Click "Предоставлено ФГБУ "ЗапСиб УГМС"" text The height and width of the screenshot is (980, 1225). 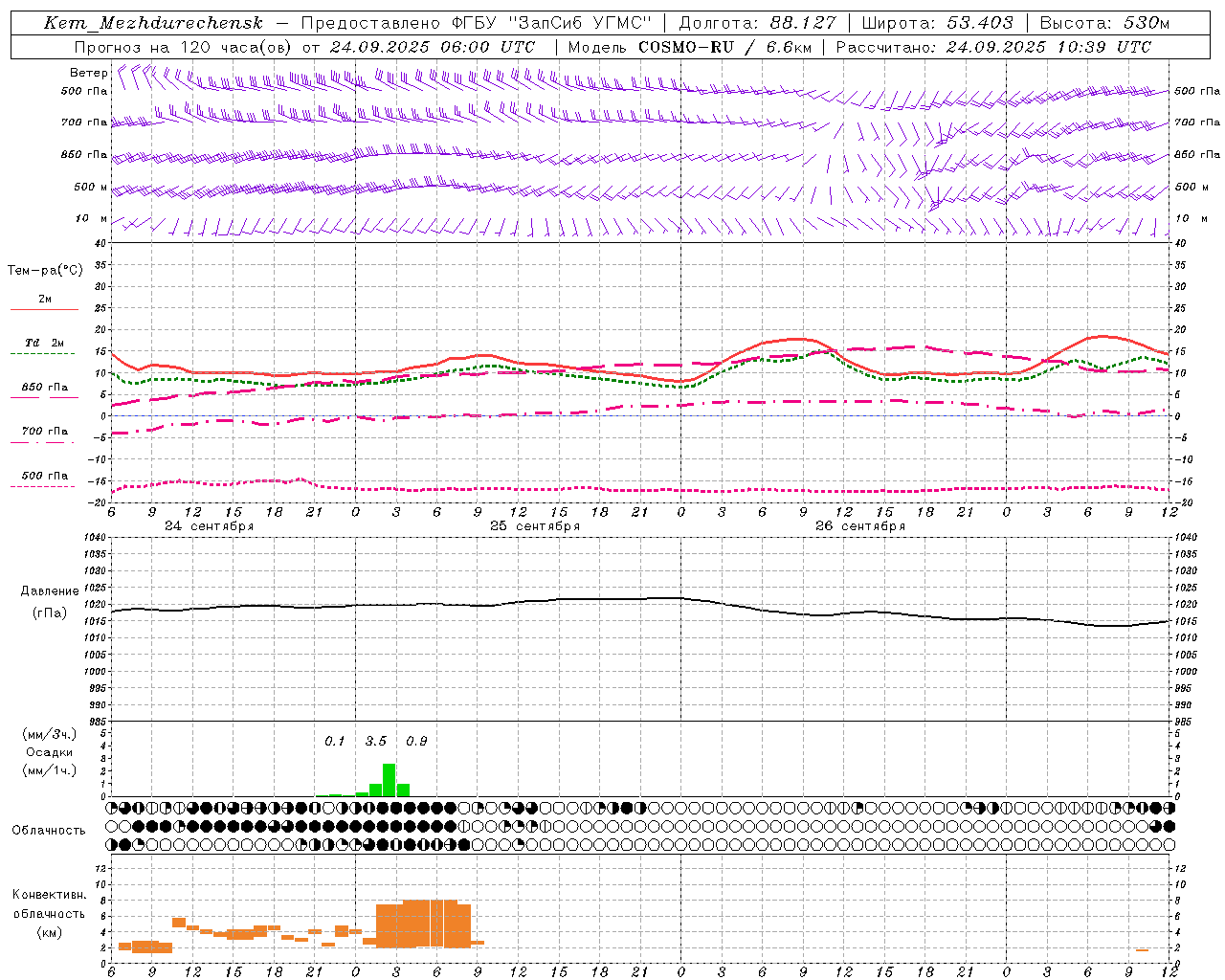[x=476, y=24]
